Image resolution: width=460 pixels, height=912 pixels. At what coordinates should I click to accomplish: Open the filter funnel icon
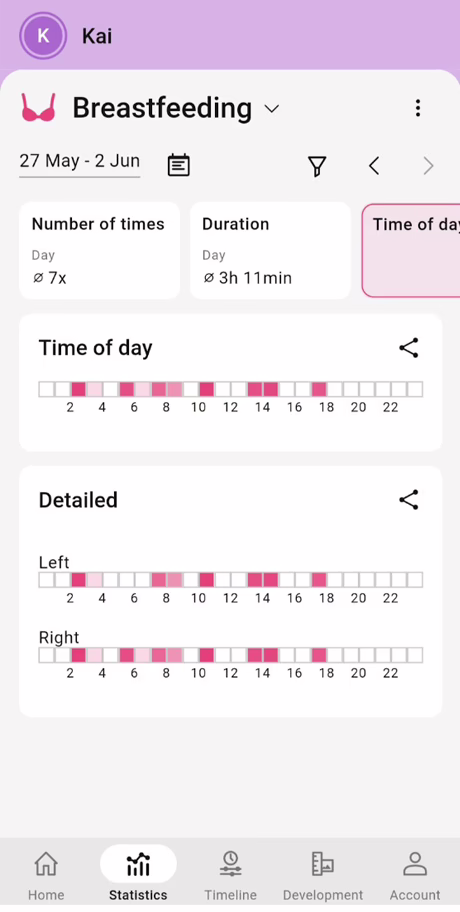[317, 166]
